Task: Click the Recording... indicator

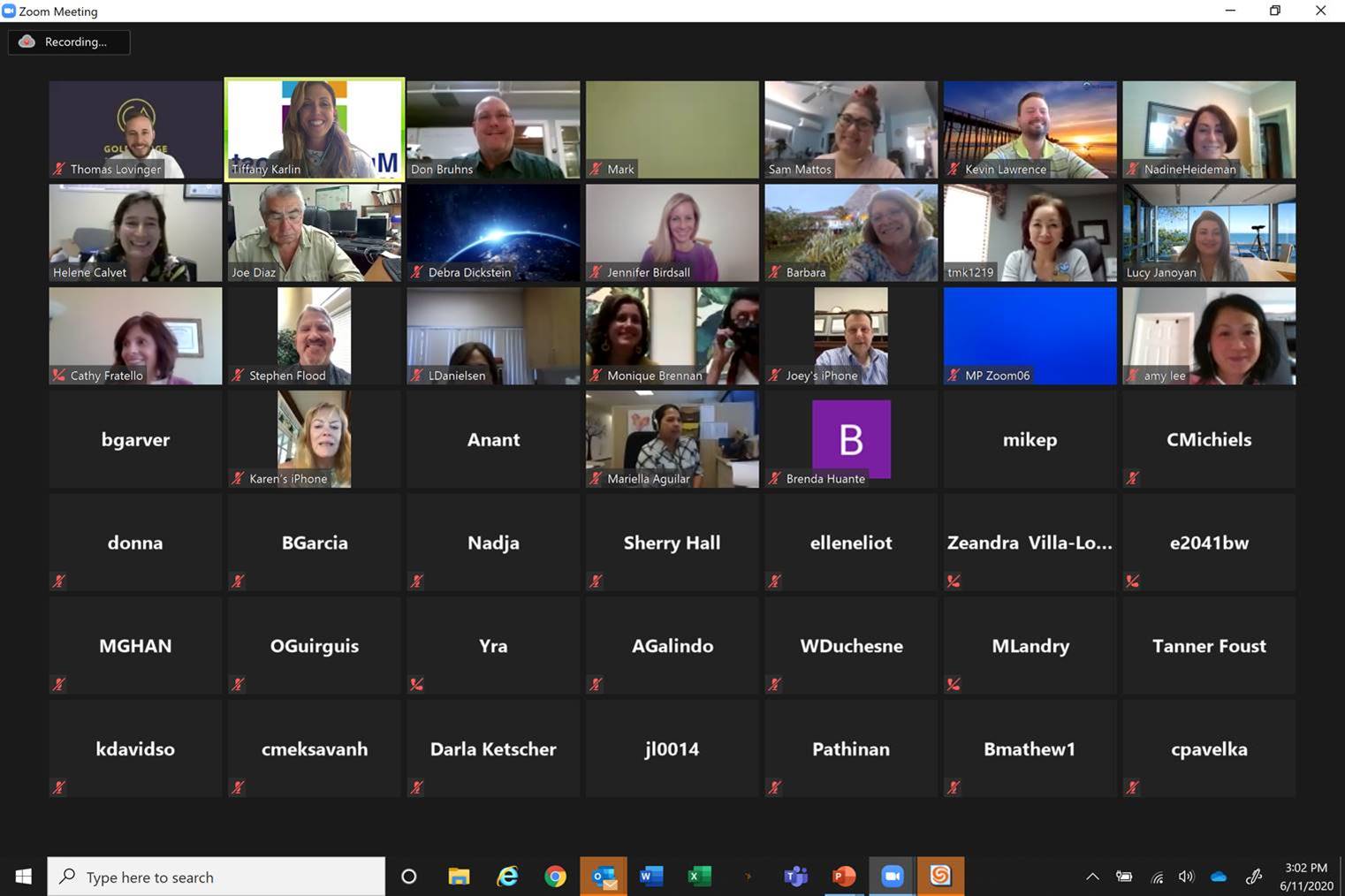Action: tap(69, 42)
